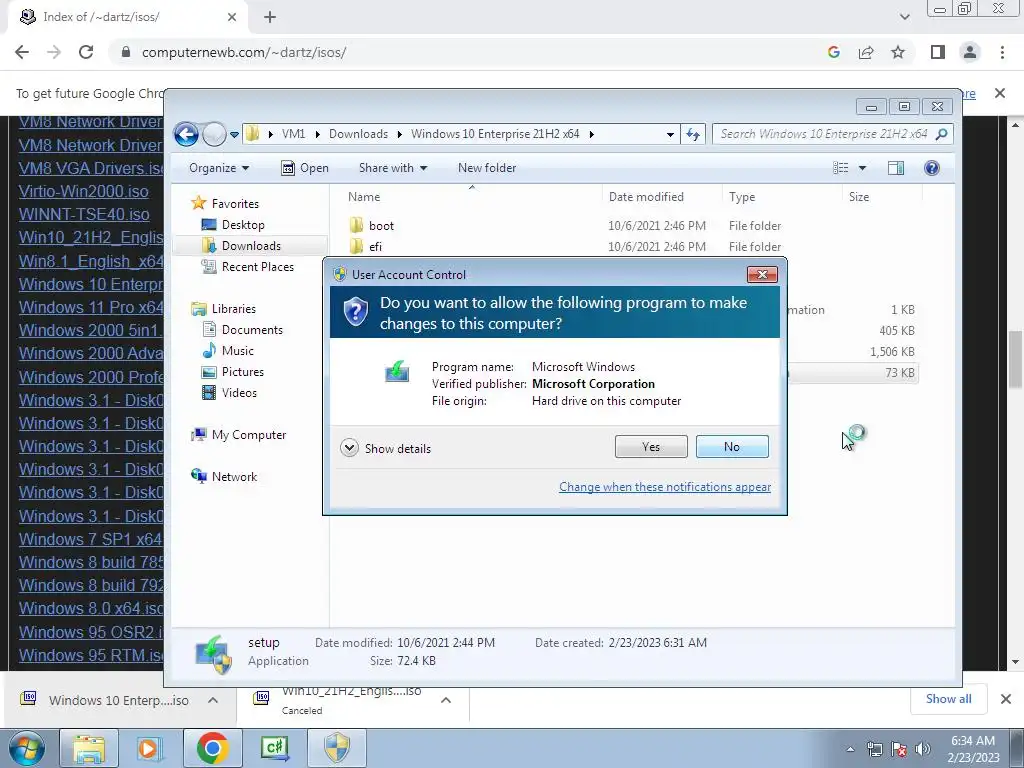Open the Organize menu
This screenshot has width=1024, height=768.
pos(219,168)
